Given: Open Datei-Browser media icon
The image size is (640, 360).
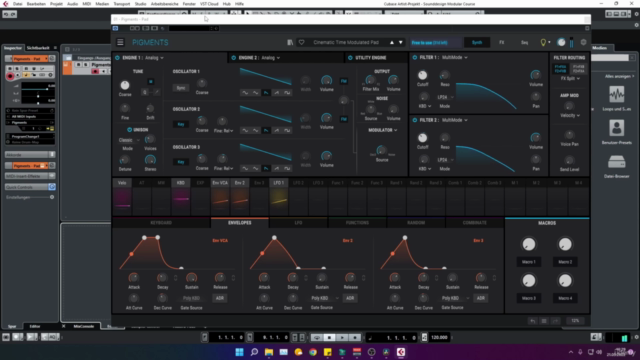Looking at the screenshot, I should tap(616, 162).
